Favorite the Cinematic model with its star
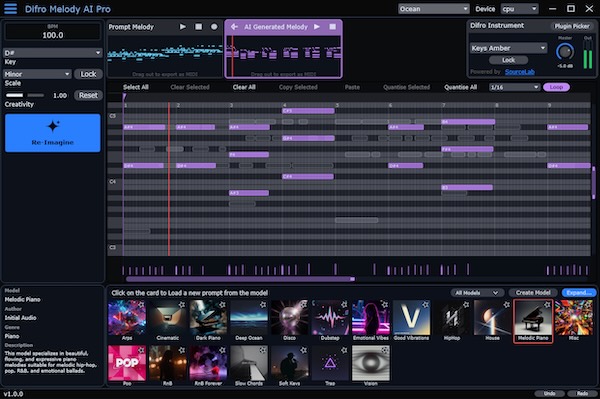Viewport: 600px width, 399px height. [182, 305]
